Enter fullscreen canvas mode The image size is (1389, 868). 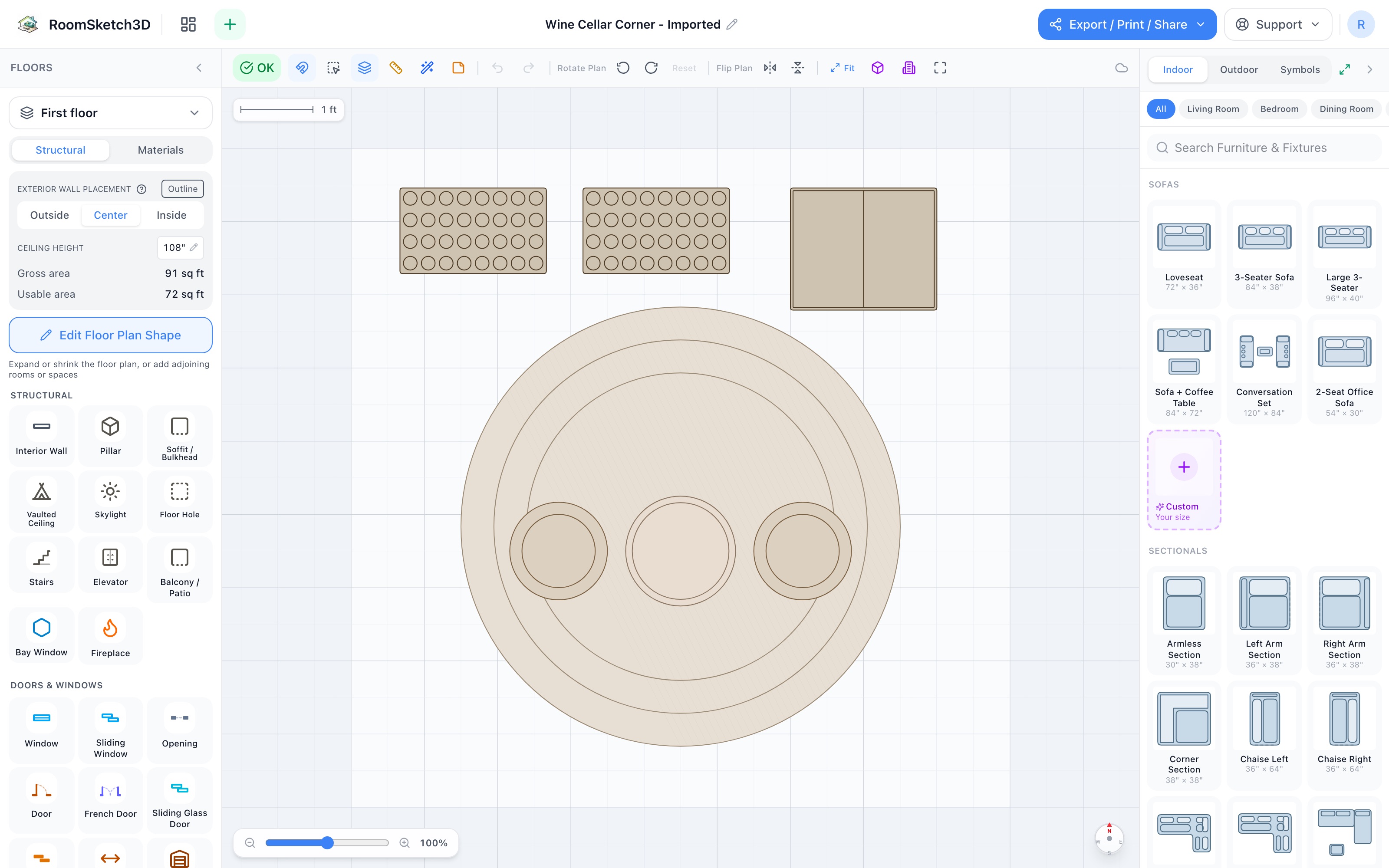pos(940,68)
